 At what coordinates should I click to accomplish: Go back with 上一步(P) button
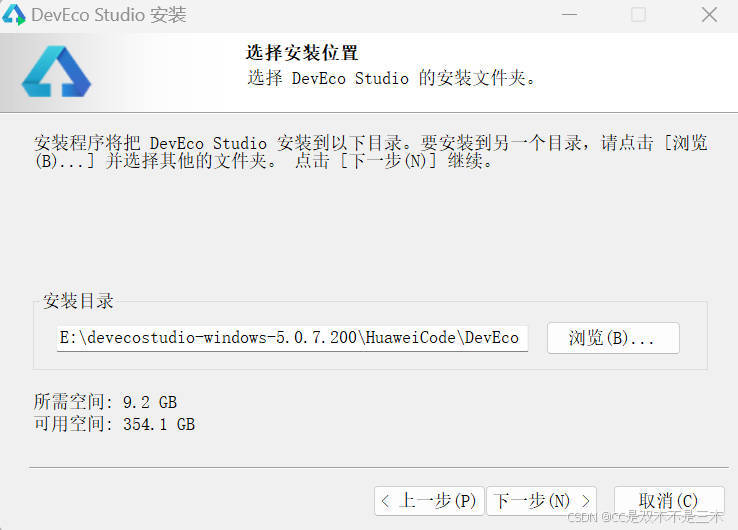[429, 501]
